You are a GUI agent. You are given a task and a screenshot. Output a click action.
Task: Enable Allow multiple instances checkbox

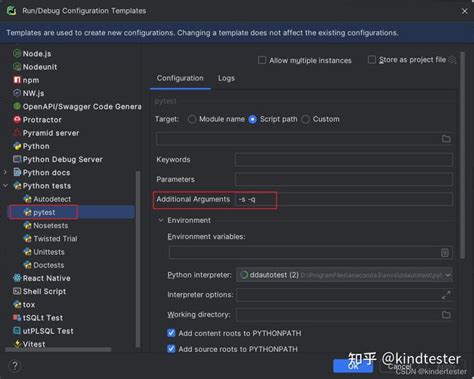(262, 60)
